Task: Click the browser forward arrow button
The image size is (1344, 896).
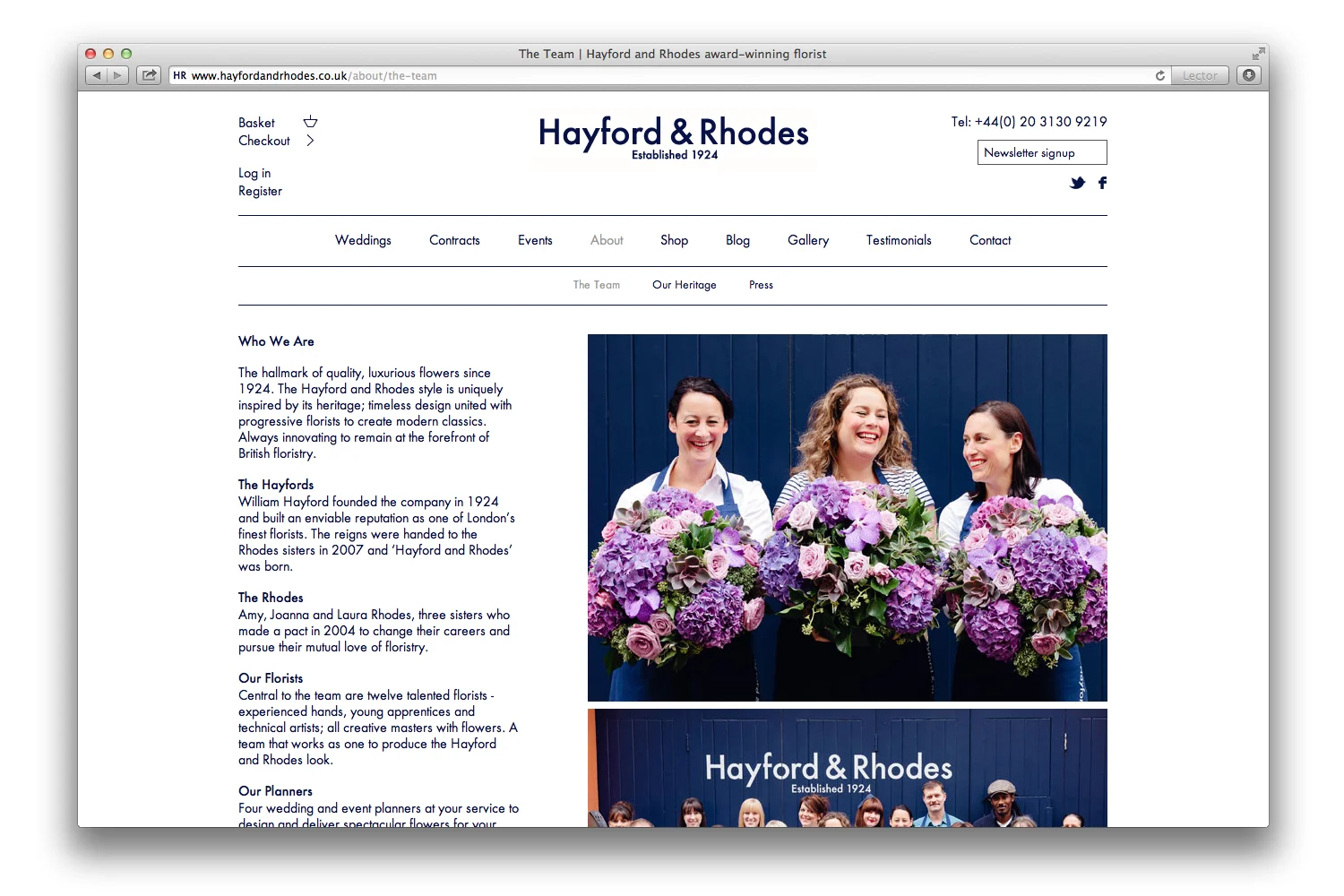Action: coord(117,75)
